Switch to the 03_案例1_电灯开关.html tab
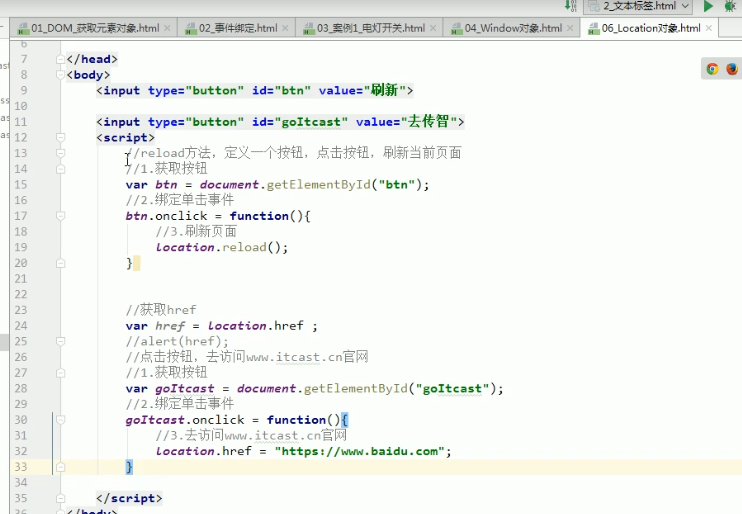Viewport: 742px width, 514px height. pos(371,28)
